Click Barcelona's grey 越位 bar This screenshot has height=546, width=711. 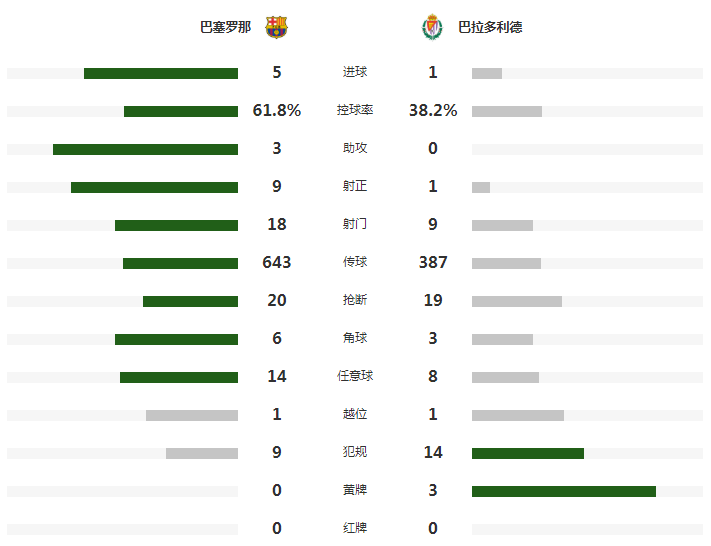point(192,415)
